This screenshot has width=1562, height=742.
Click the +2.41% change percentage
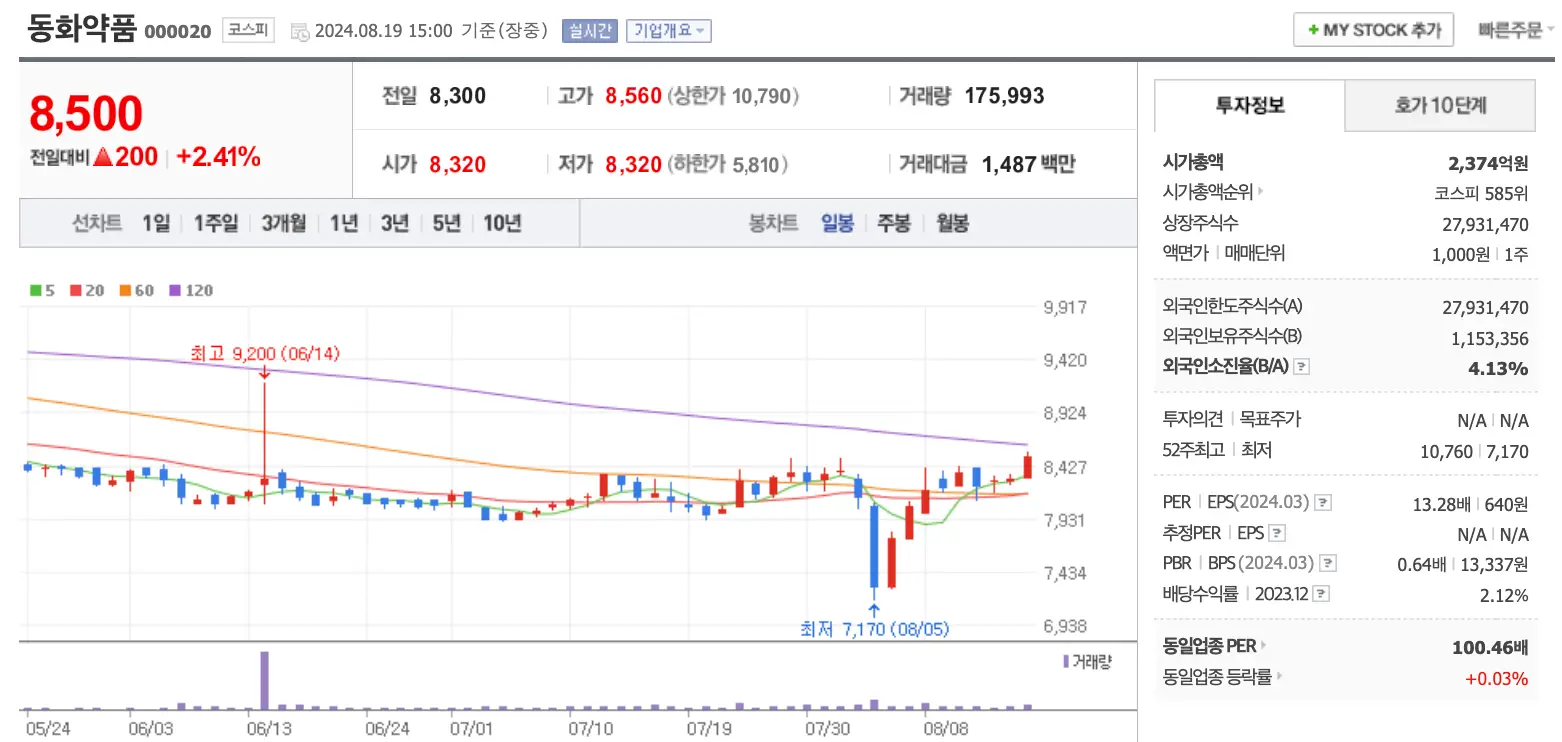[x=218, y=157]
